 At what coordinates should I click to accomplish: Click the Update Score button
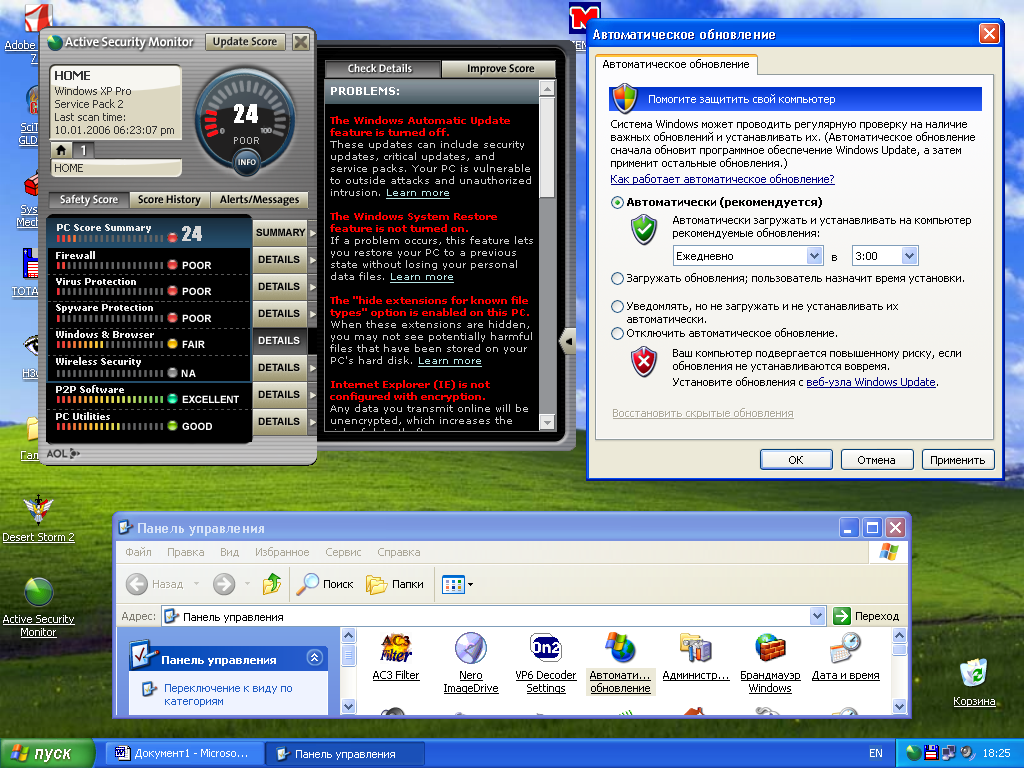[x=245, y=41]
